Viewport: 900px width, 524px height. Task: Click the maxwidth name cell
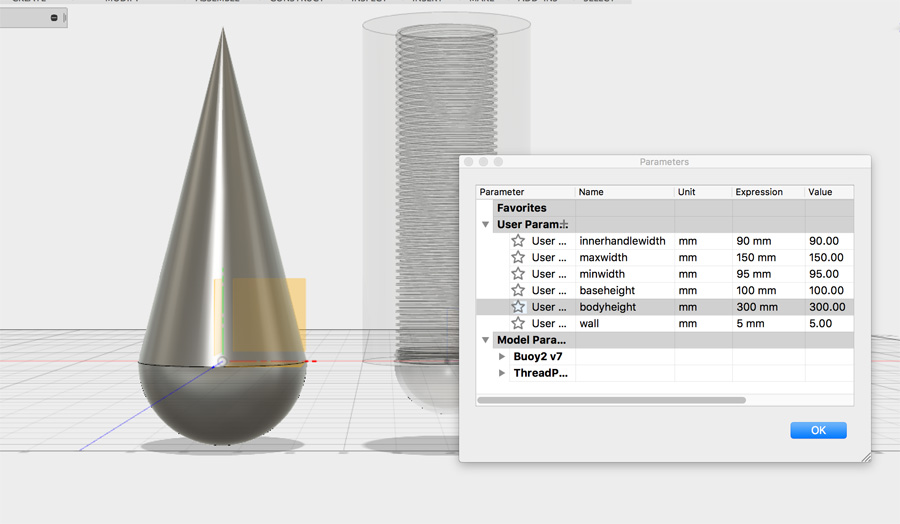[624, 258]
